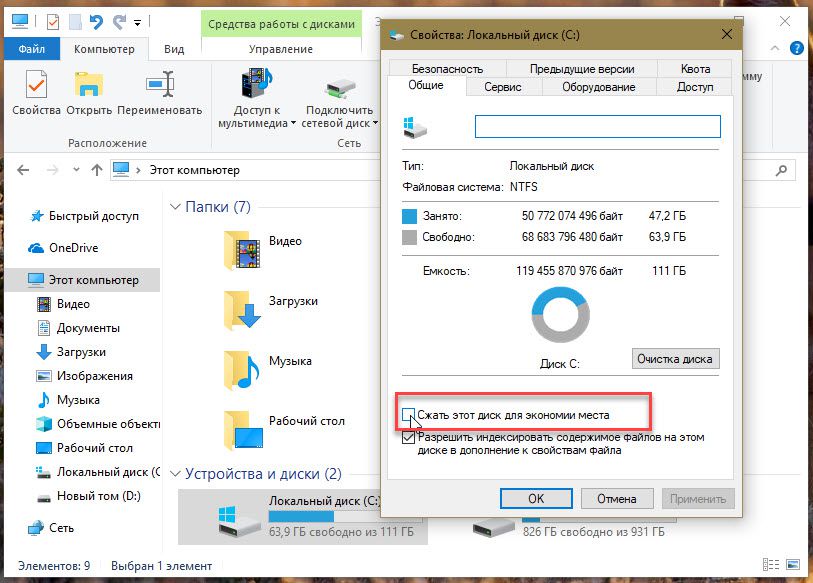This screenshot has height=583, width=813.
Task: Open the Видео folder icon
Action: coord(243,249)
